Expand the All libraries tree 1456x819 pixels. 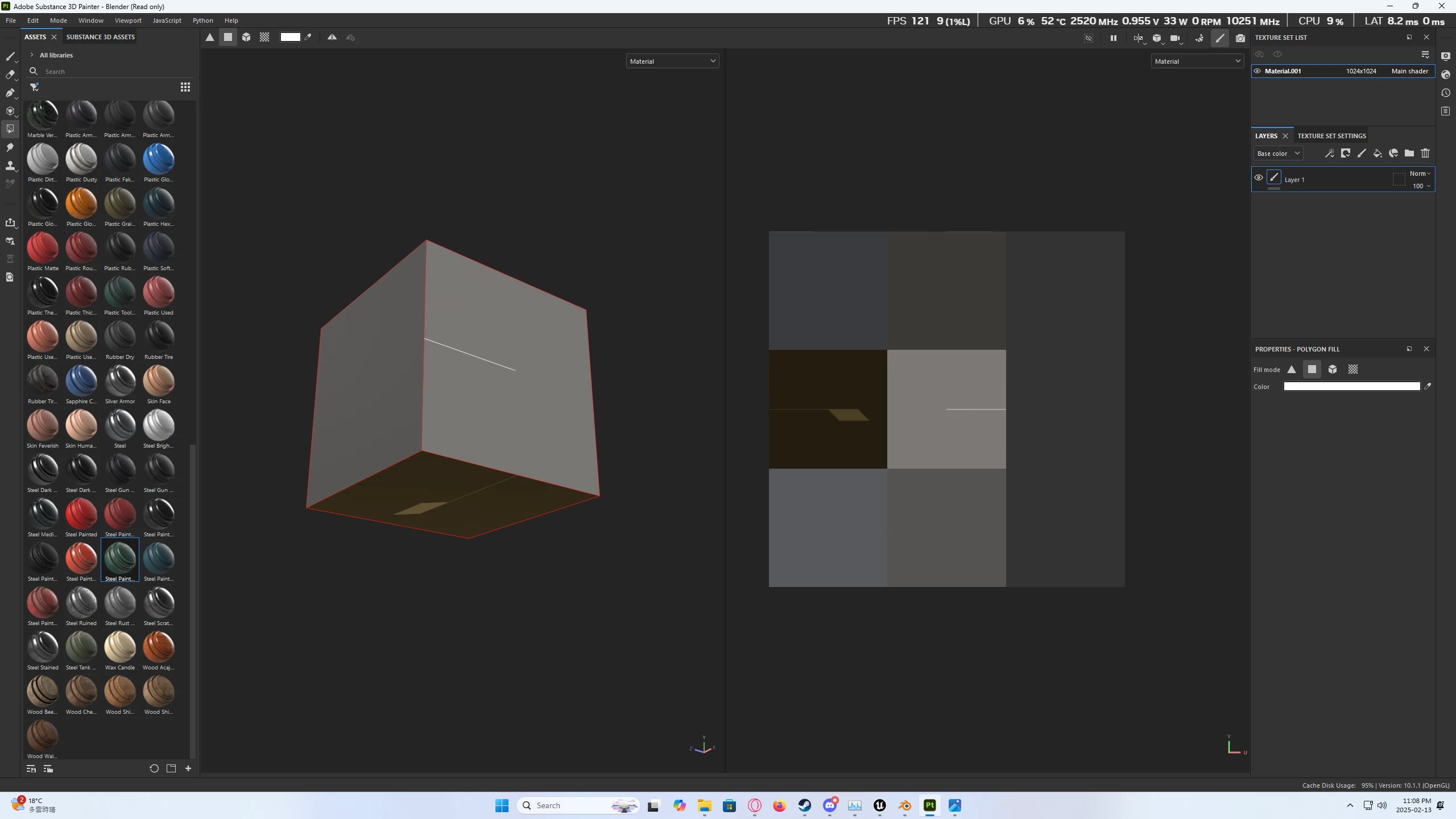pos(32,55)
